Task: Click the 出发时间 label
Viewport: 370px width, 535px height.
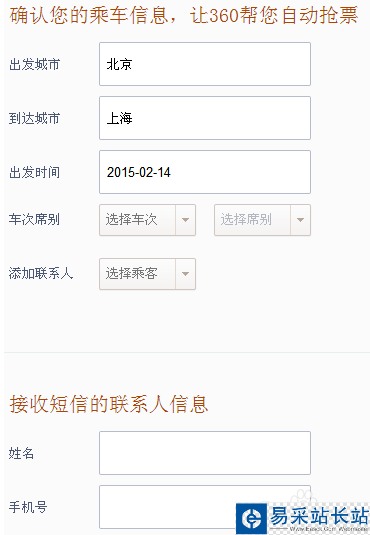Action: (34, 172)
